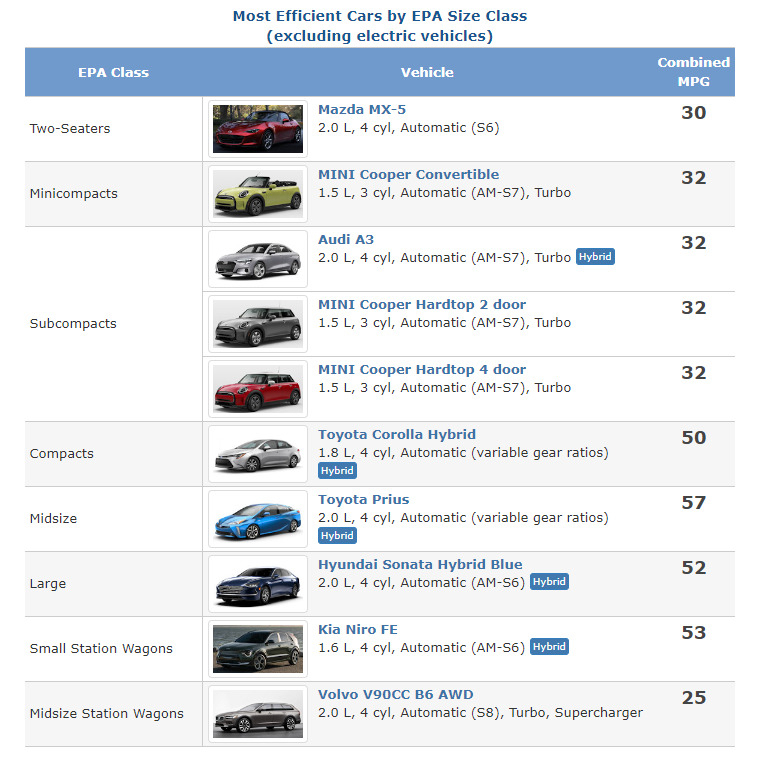Click the red Mazda MX-5 photo

coord(258,129)
